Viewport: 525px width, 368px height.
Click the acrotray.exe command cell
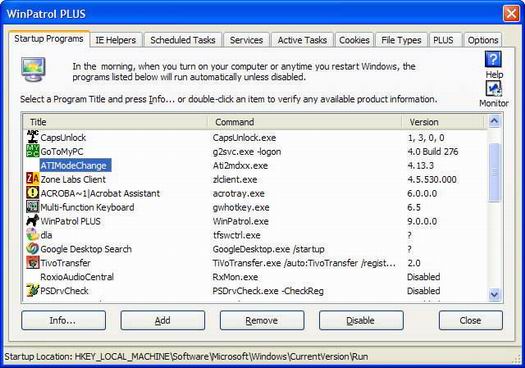coord(238,193)
